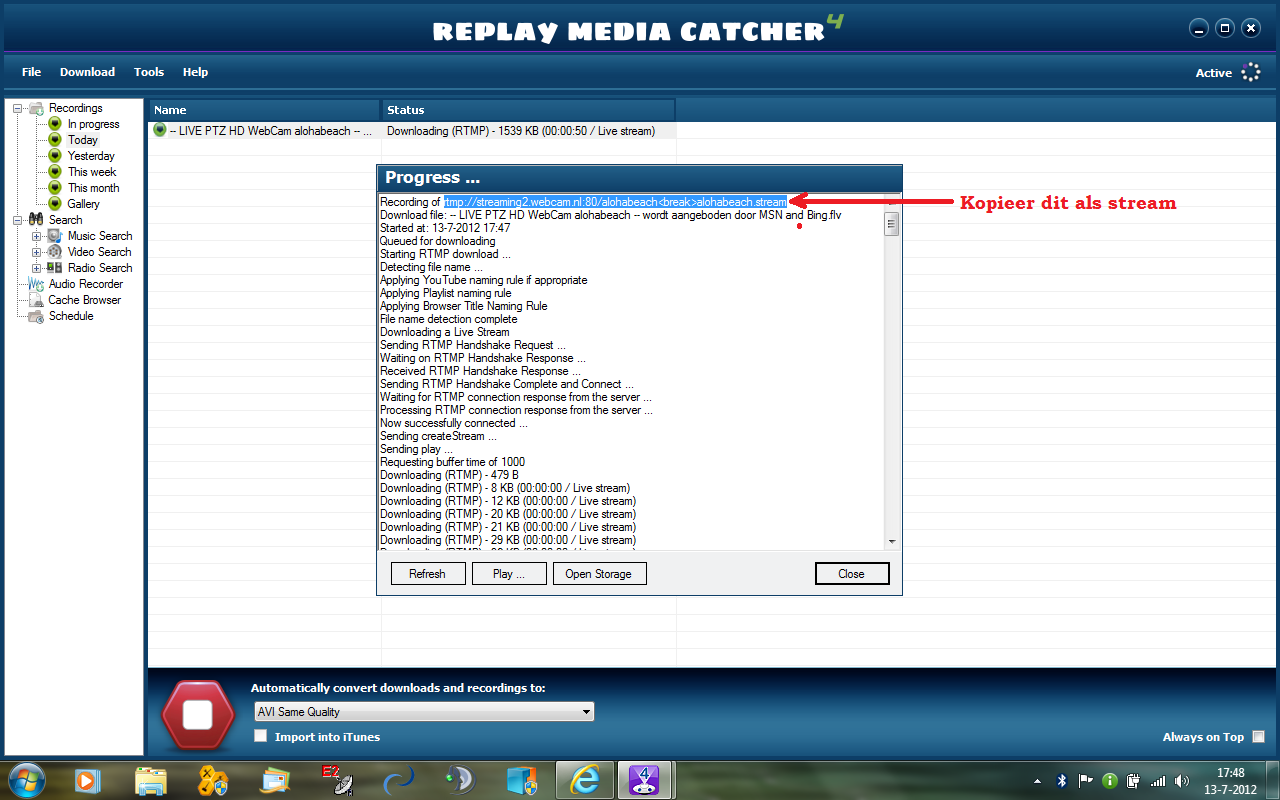Click the Bluetooth tray icon

(x=1062, y=780)
